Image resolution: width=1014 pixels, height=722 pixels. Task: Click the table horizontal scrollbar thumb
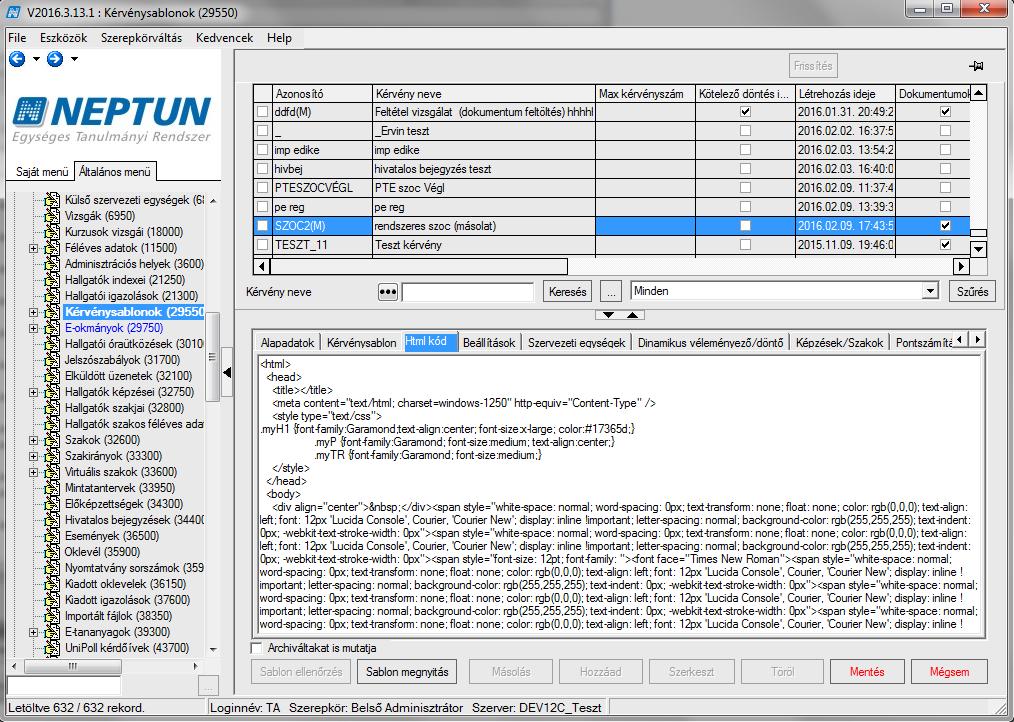point(419,266)
